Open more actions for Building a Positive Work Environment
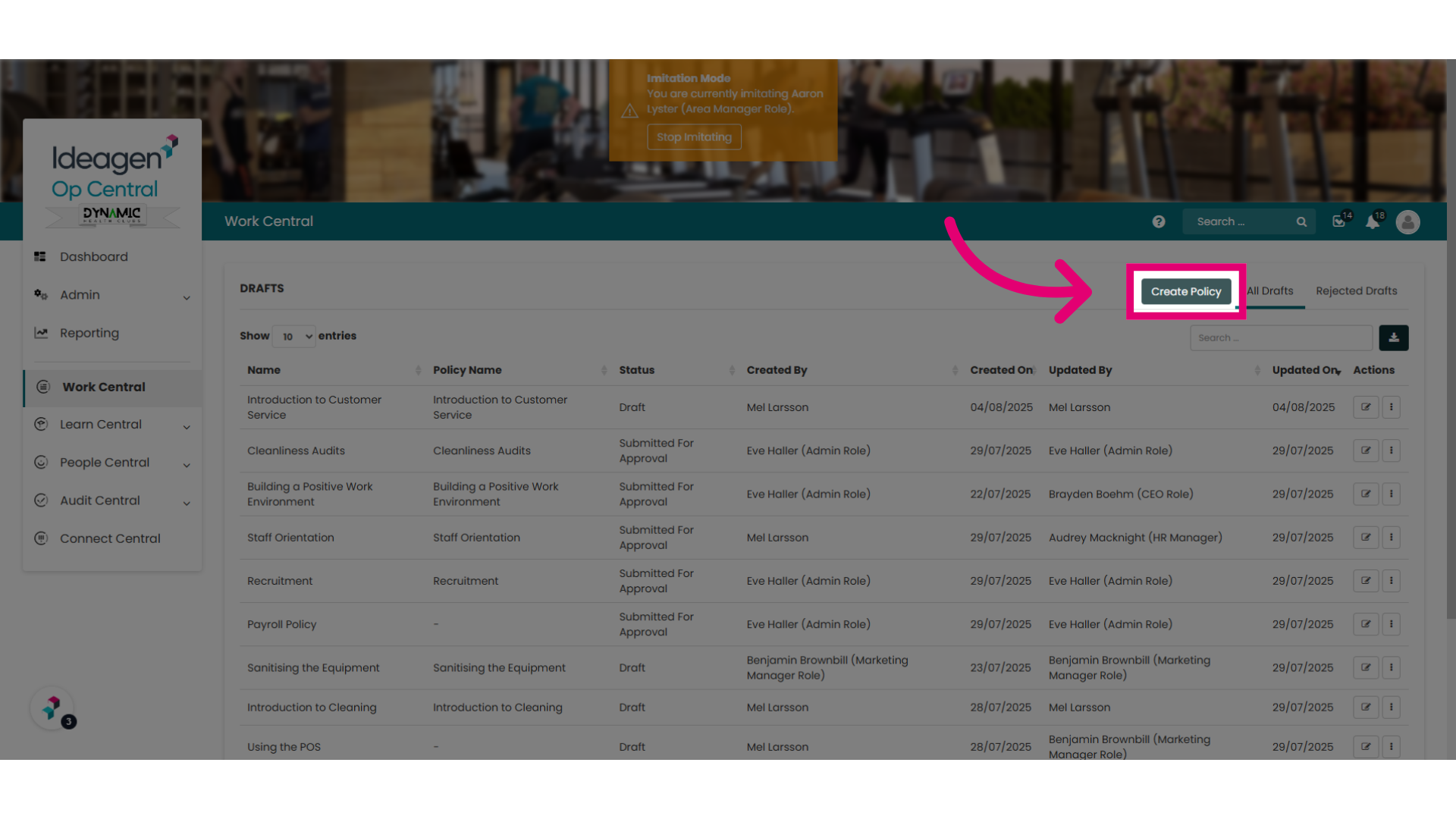This screenshot has height=819, width=1456. coord(1391,494)
